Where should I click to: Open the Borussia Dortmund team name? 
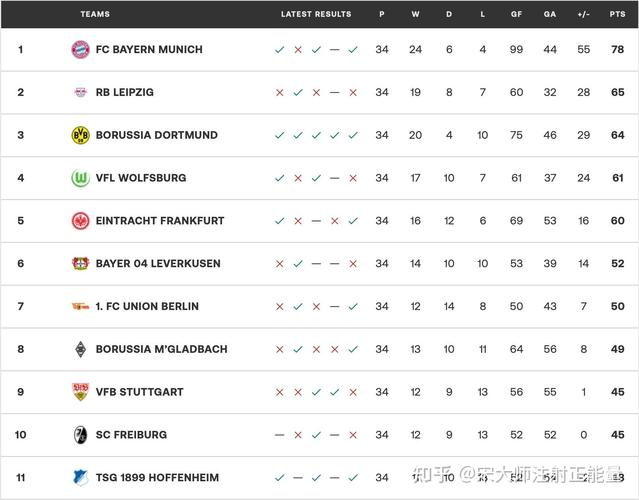click(156, 135)
